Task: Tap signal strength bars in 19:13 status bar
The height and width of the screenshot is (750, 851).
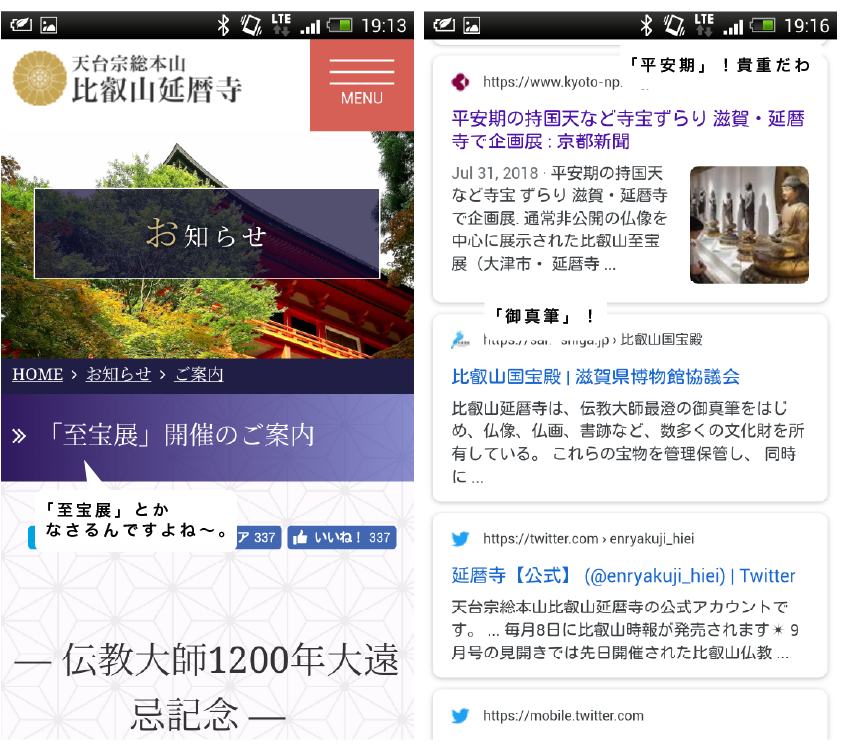Action: [x=310, y=26]
